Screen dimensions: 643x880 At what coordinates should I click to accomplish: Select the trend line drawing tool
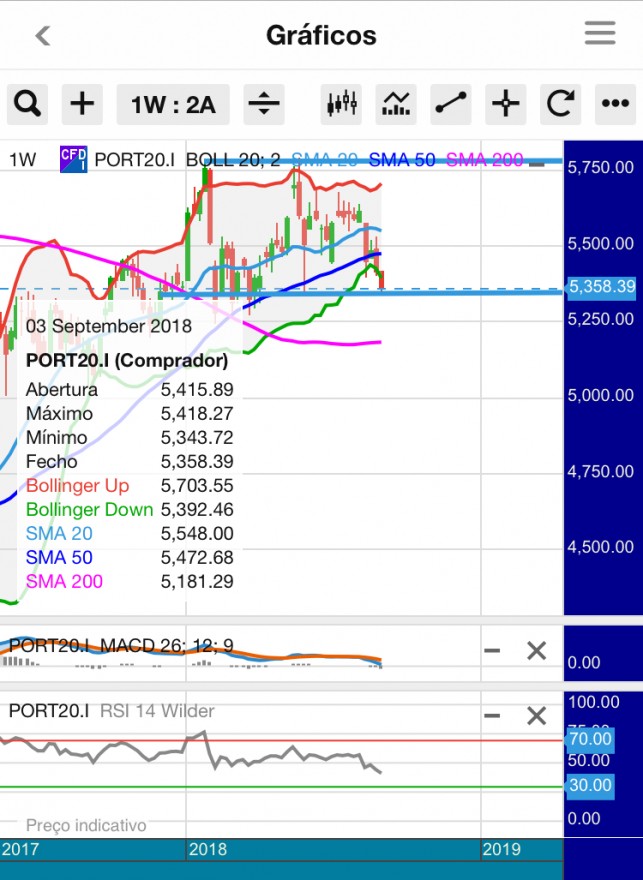point(451,104)
